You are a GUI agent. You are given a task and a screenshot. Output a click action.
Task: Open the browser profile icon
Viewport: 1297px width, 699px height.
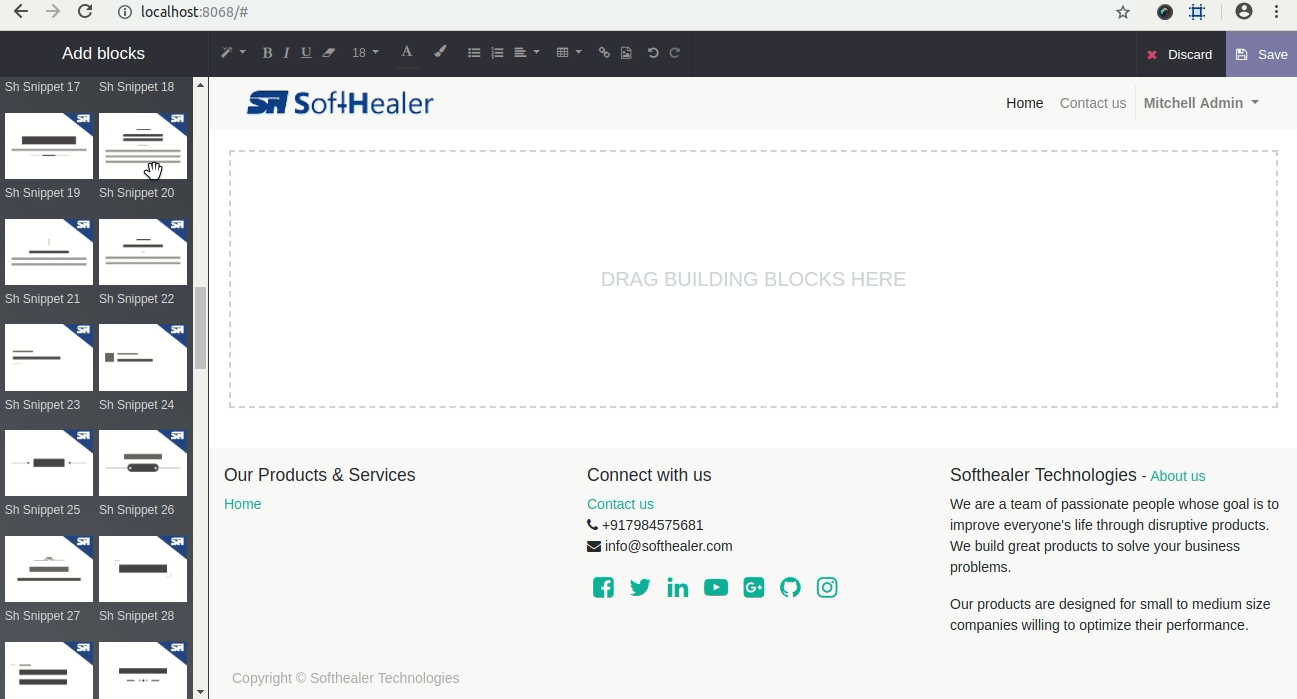coord(1244,12)
